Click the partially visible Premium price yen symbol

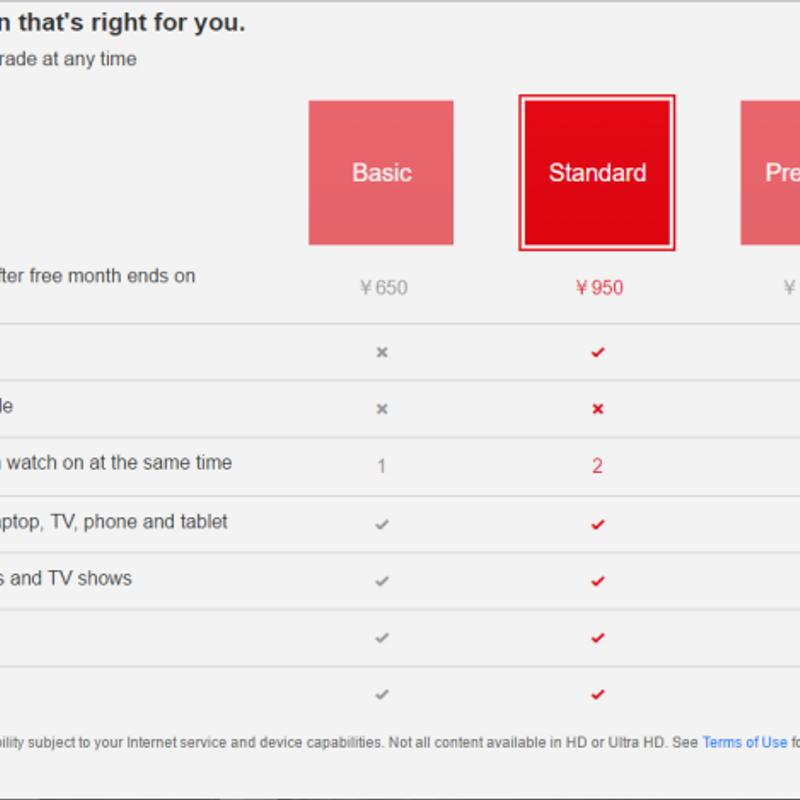(789, 287)
